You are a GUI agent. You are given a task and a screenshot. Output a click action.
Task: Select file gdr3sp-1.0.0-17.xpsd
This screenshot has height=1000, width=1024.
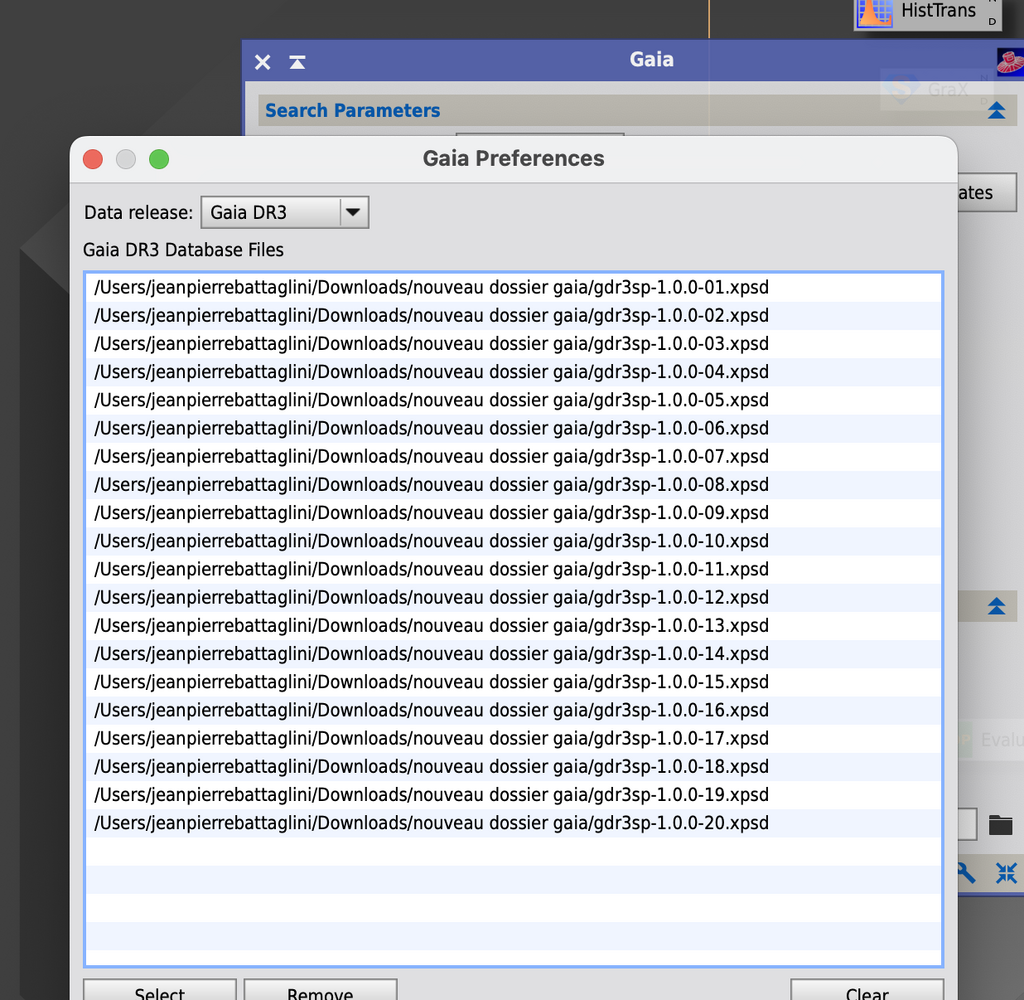tap(513, 738)
